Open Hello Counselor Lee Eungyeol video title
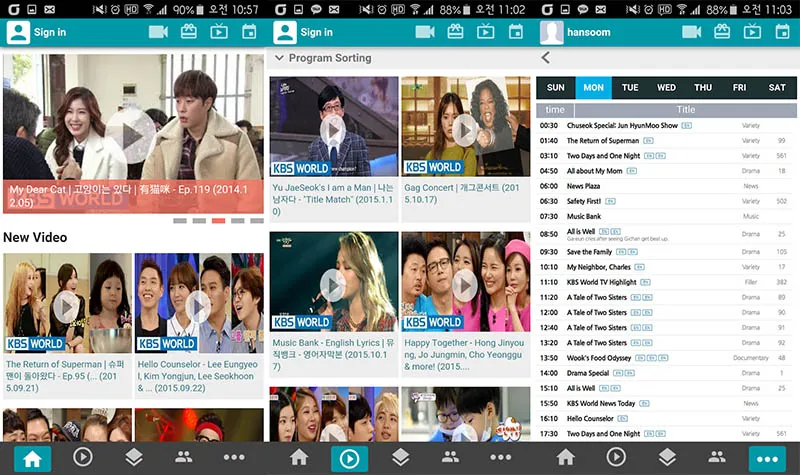The width and height of the screenshot is (800, 475). point(197,376)
